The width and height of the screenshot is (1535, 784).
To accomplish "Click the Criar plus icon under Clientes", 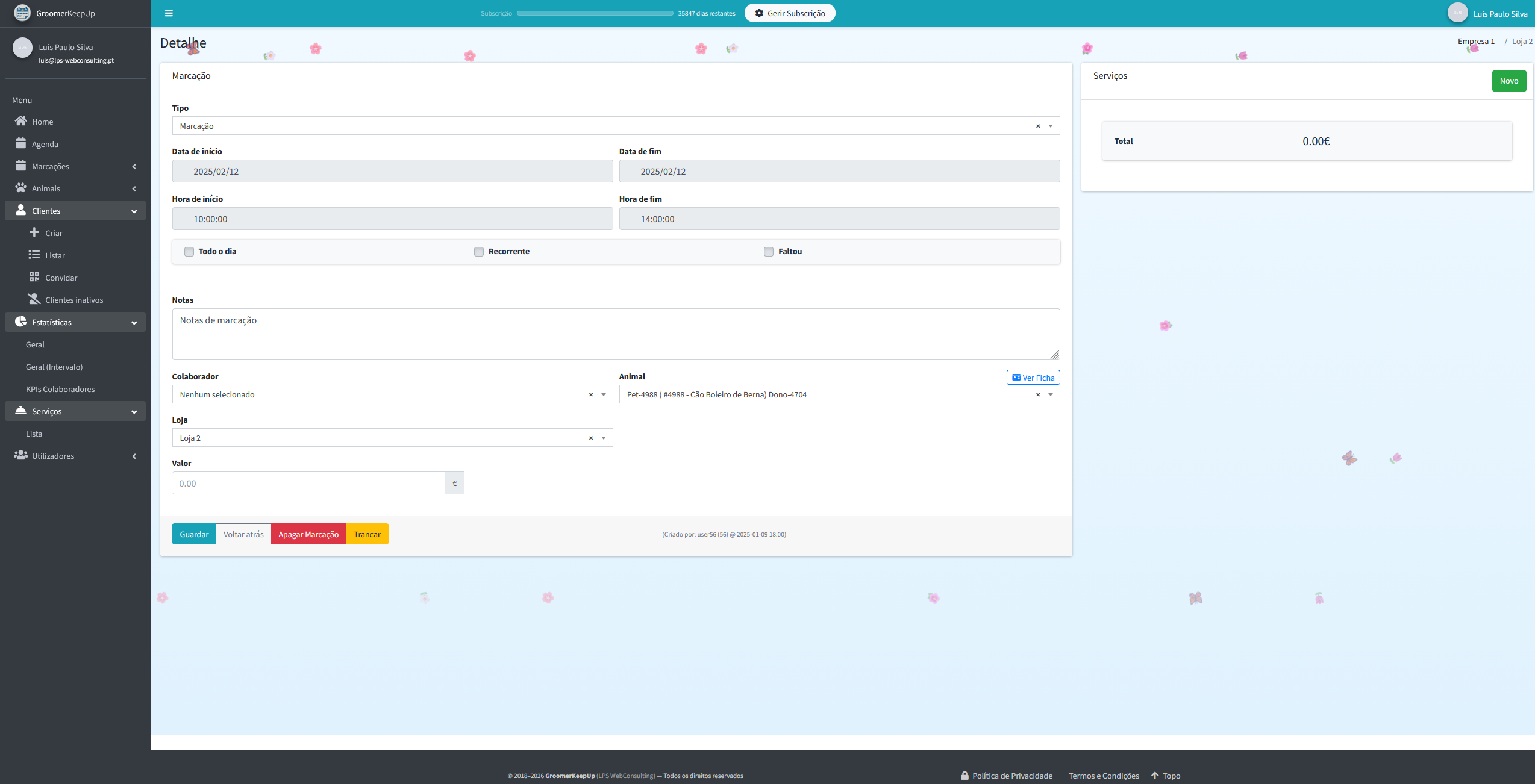I will [x=34, y=232].
